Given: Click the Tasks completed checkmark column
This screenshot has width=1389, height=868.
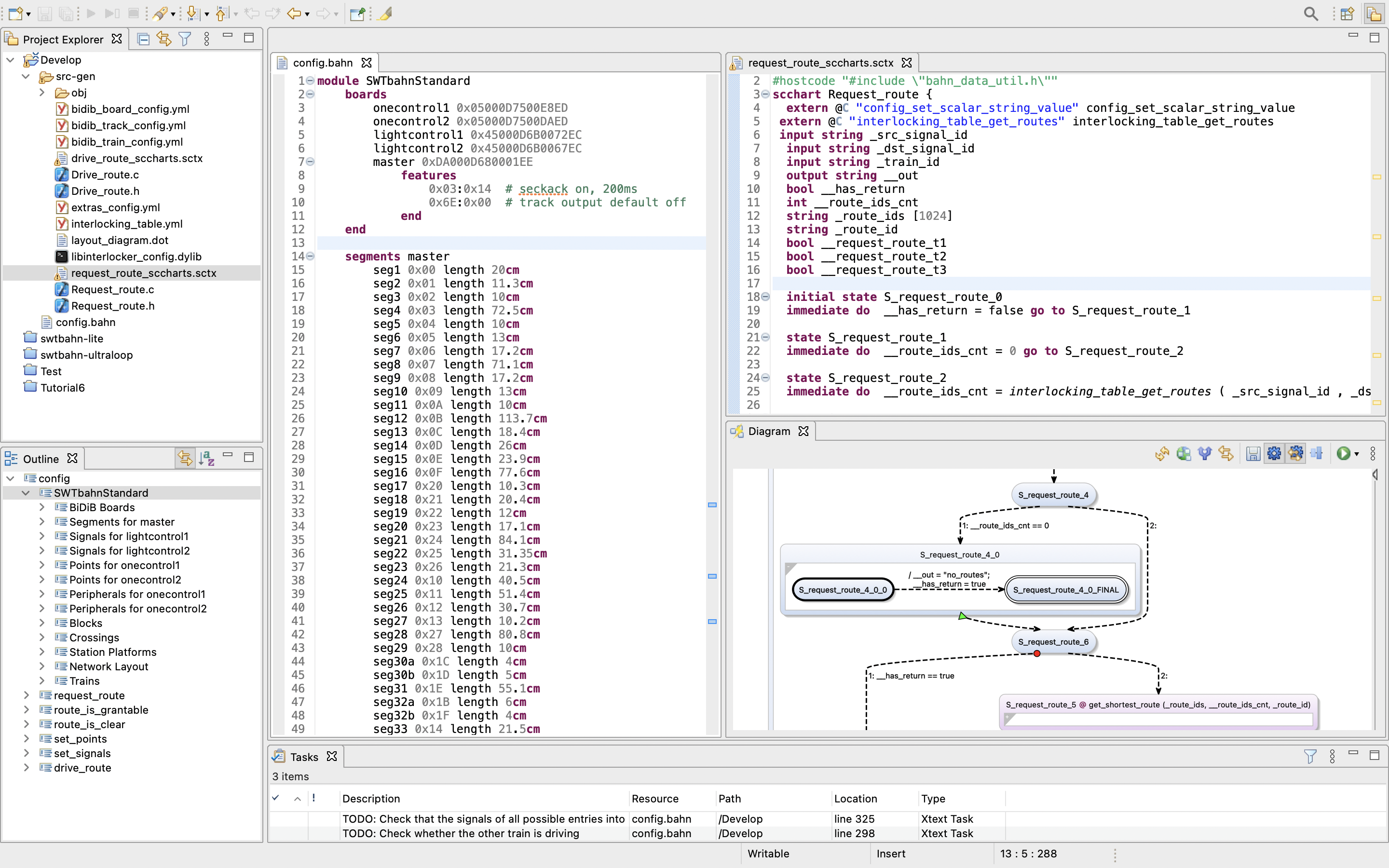Looking at the screenshot, I should click(x=275, y=798).
